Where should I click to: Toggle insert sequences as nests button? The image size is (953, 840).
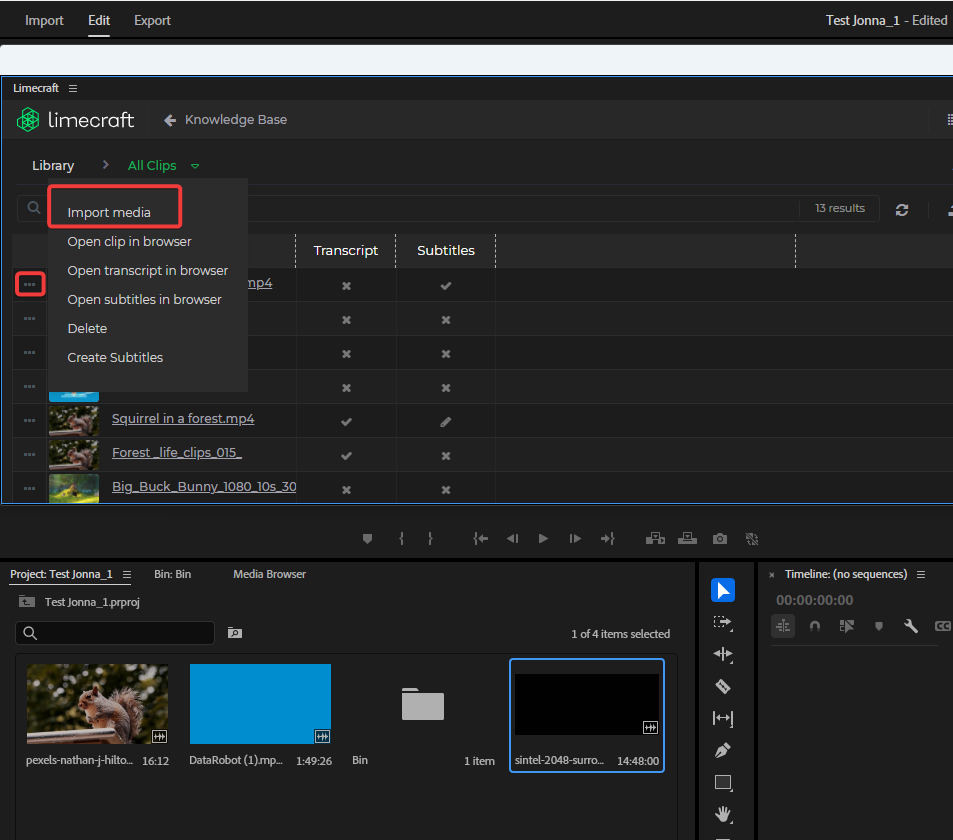[x=783, y=626]
